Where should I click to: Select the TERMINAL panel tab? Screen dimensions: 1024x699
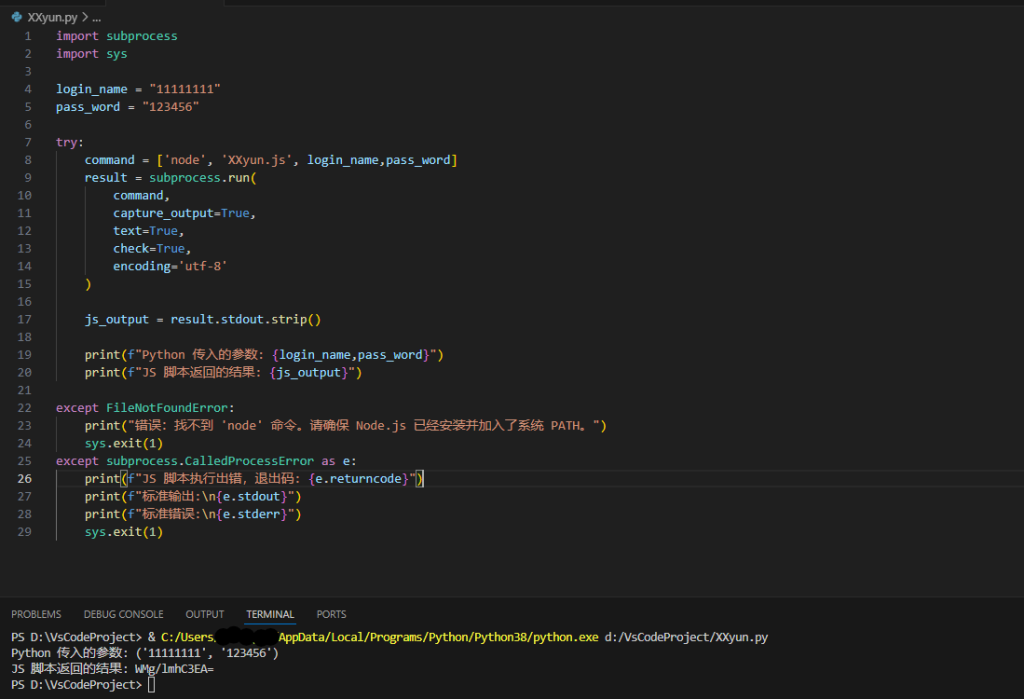pos(270,614)
